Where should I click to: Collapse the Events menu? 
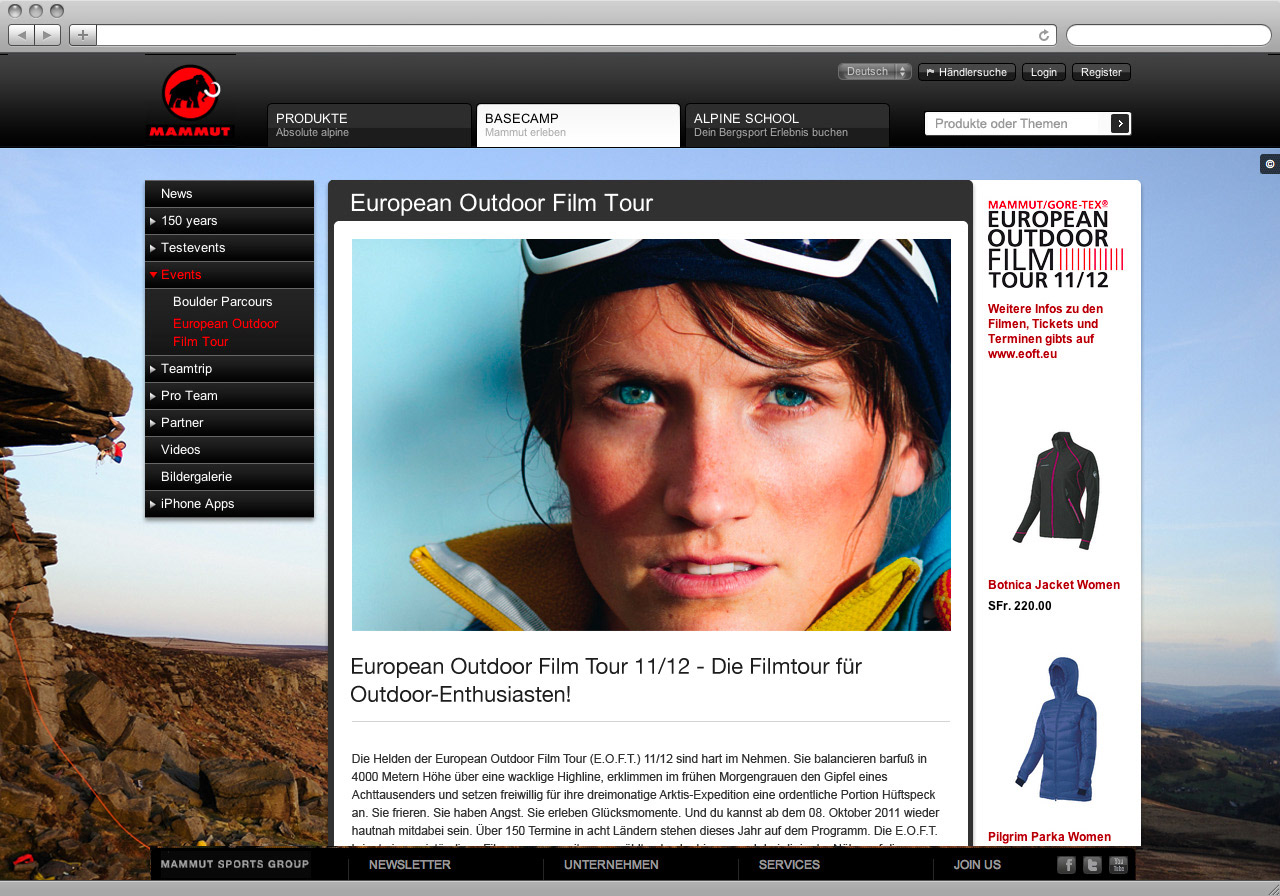[x=229, y=275]
